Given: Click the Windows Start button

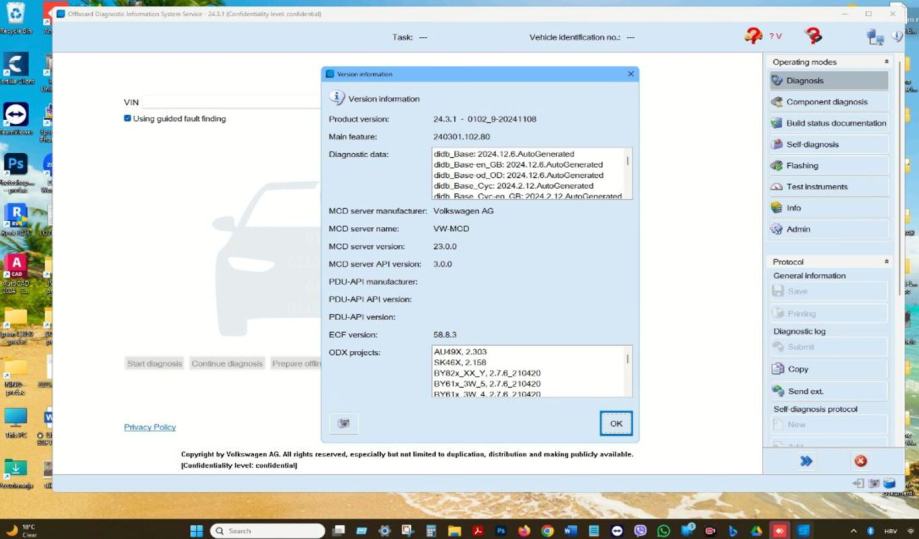Looking at the screenshot, I should [196, 531].
